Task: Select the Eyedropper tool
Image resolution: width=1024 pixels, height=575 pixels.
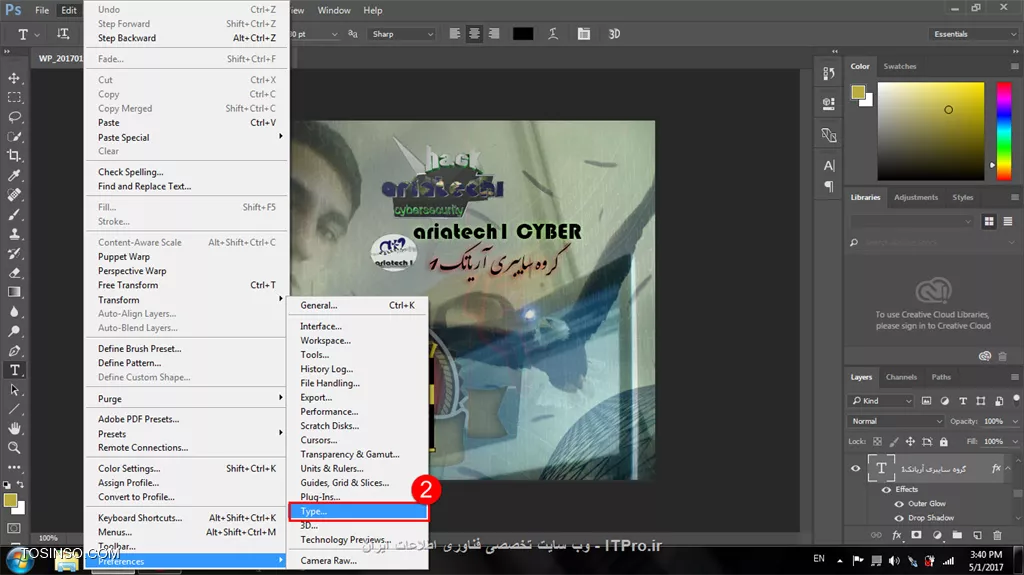Action: tap(14, 175)
